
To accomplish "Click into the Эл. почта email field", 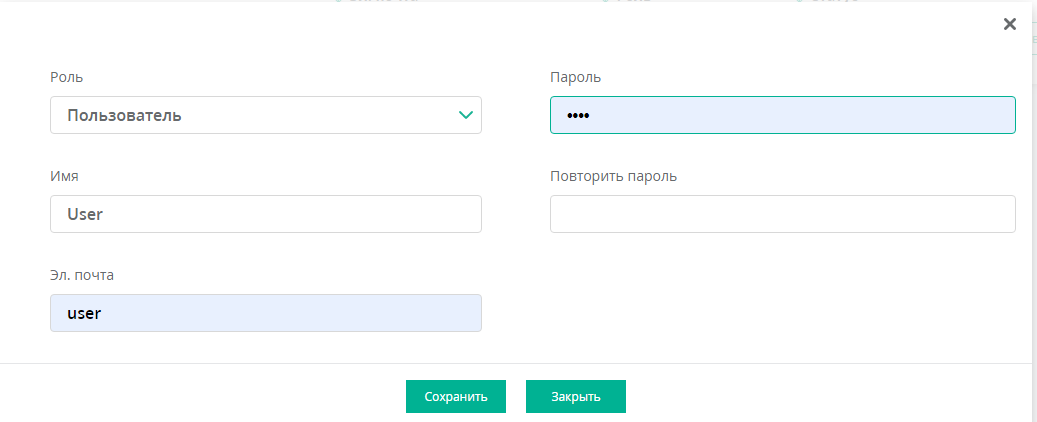I will pos(266,313).
